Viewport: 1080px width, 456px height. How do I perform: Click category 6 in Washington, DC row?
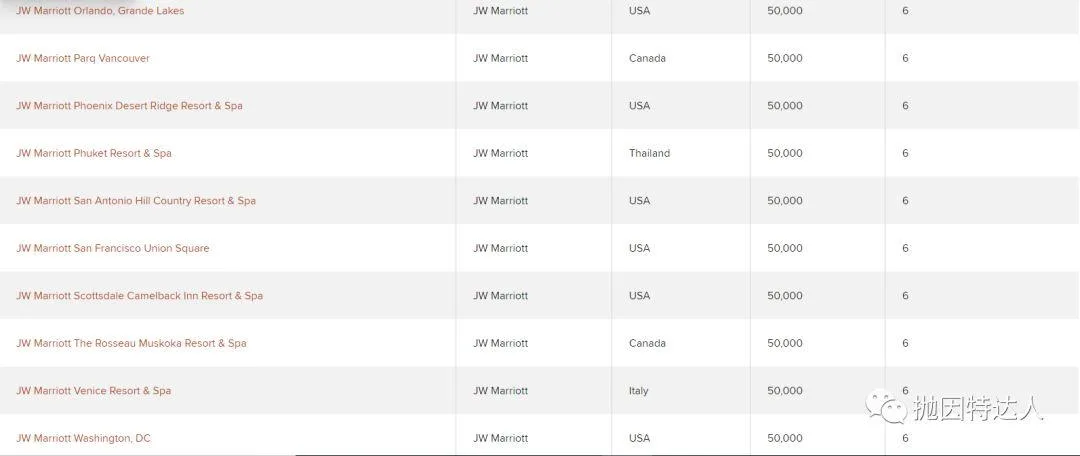point(905,439)
